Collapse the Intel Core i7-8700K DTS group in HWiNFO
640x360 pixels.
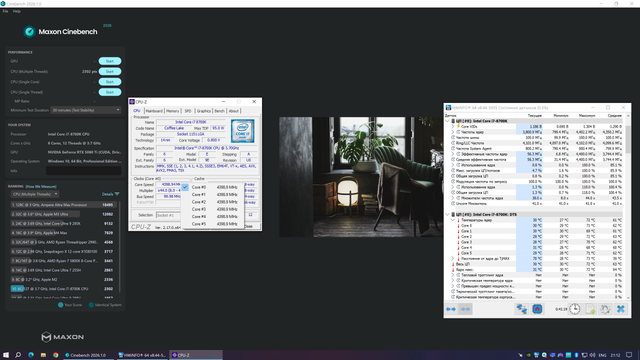coord(448,215)
